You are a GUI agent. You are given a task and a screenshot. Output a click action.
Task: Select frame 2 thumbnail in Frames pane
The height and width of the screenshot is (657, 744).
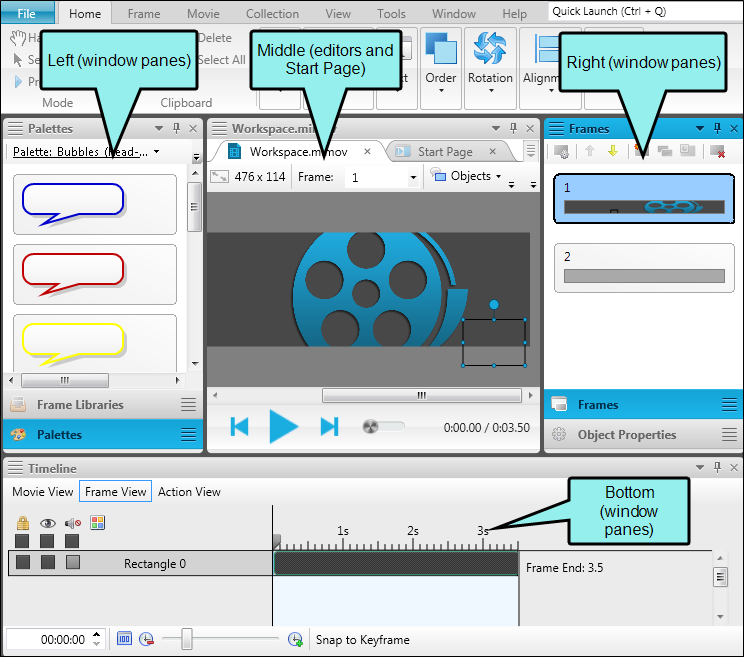click(x=644, y=268)
